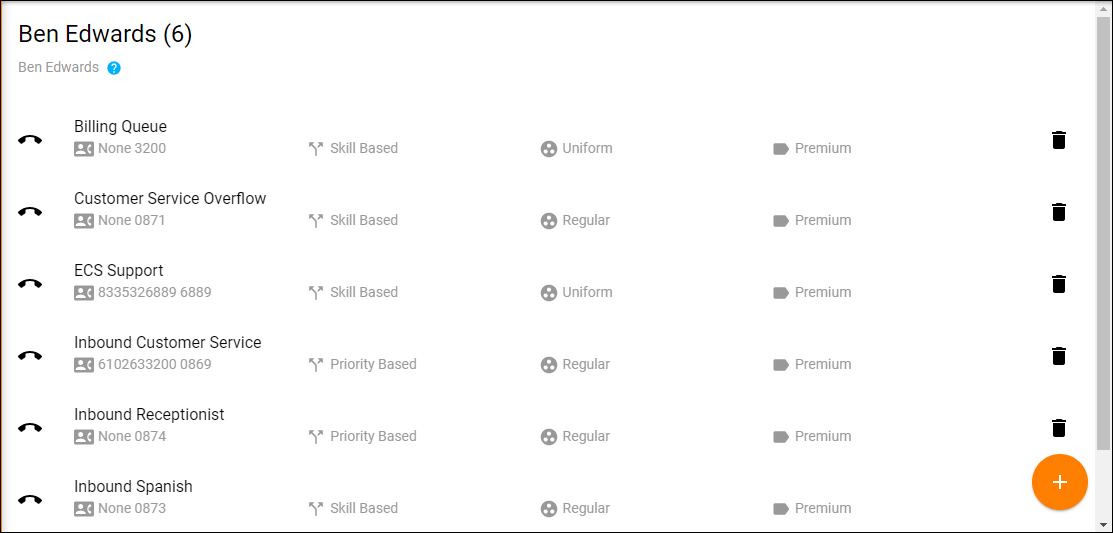The width and height of the screenshot is (1113, 533).
Task: Remove the Inbound Receptionist queue
Action: [x=1059, y=428]
